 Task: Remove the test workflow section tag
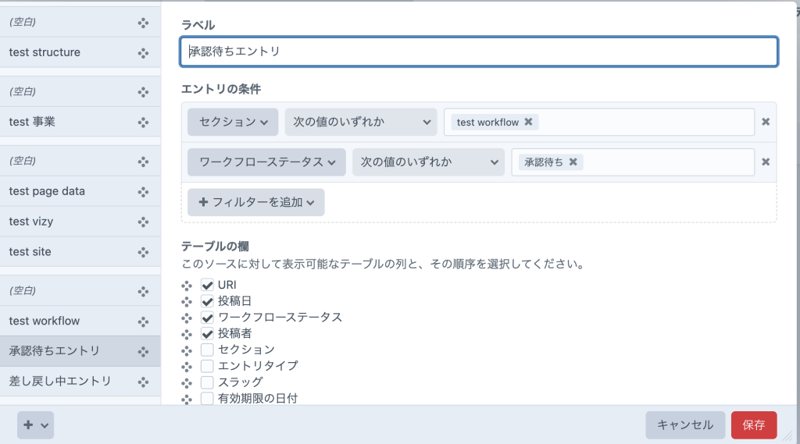tap(528, 122)
